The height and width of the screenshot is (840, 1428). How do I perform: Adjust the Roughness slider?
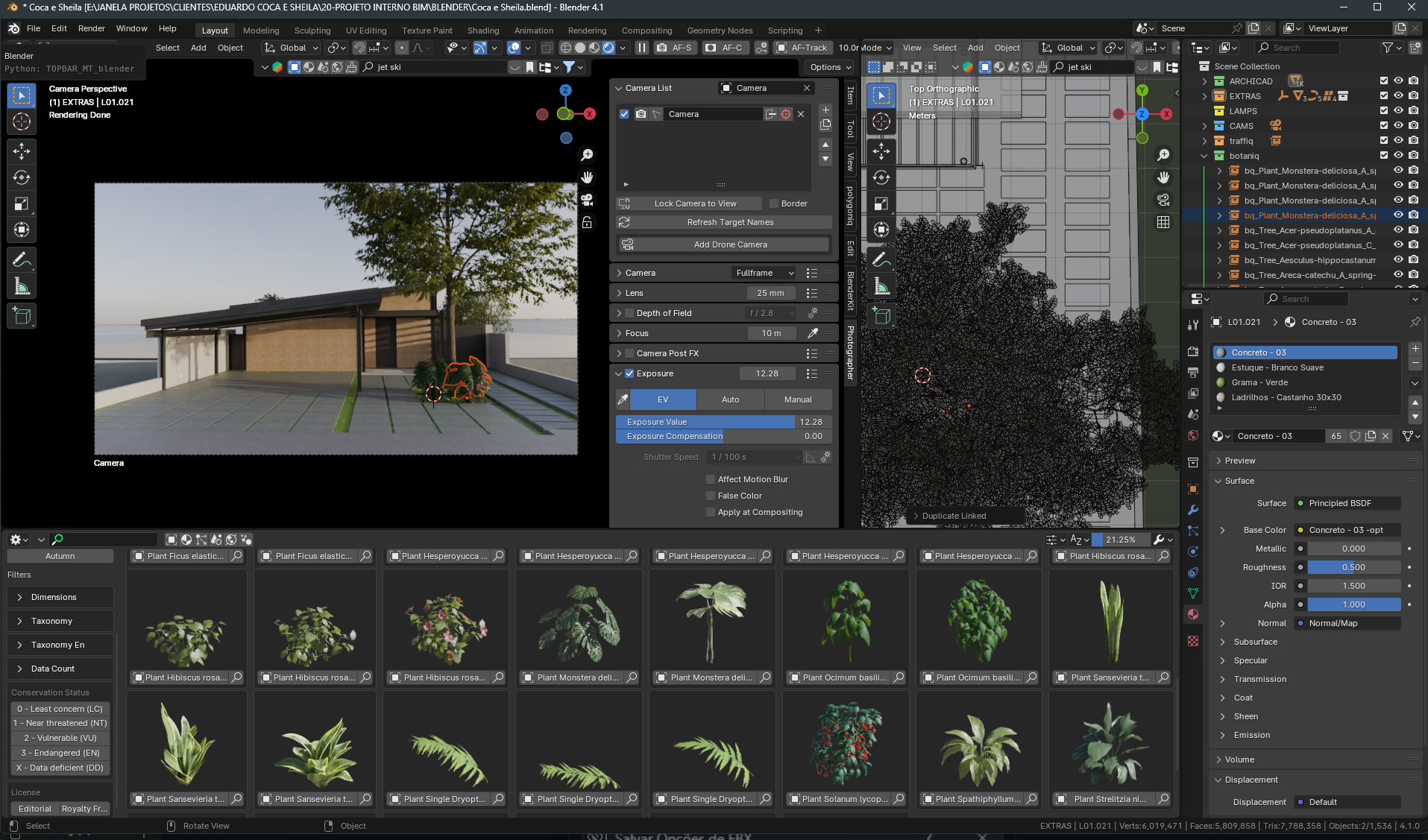pos(1353,567)
